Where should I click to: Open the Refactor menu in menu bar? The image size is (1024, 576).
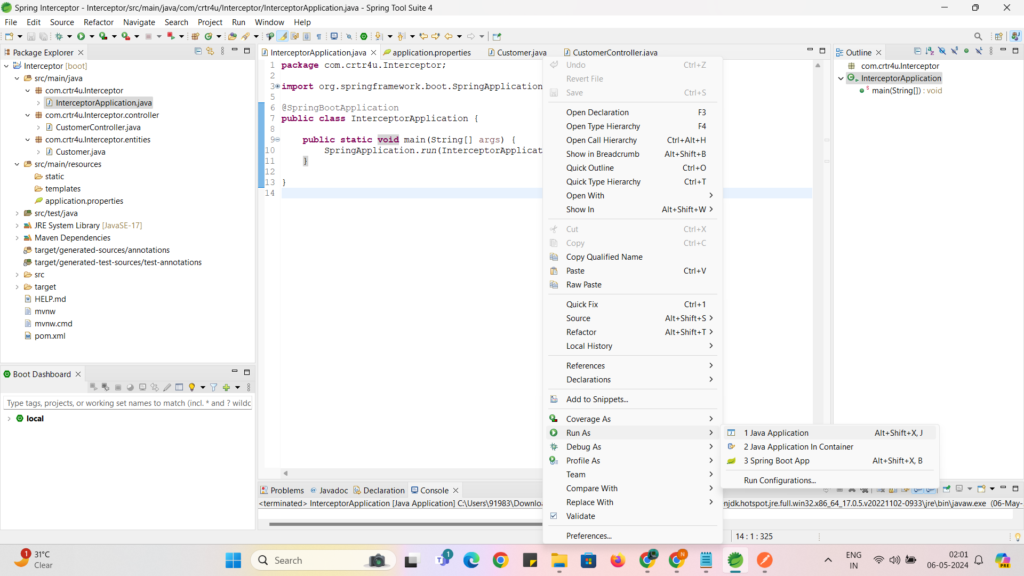(98, 22)
